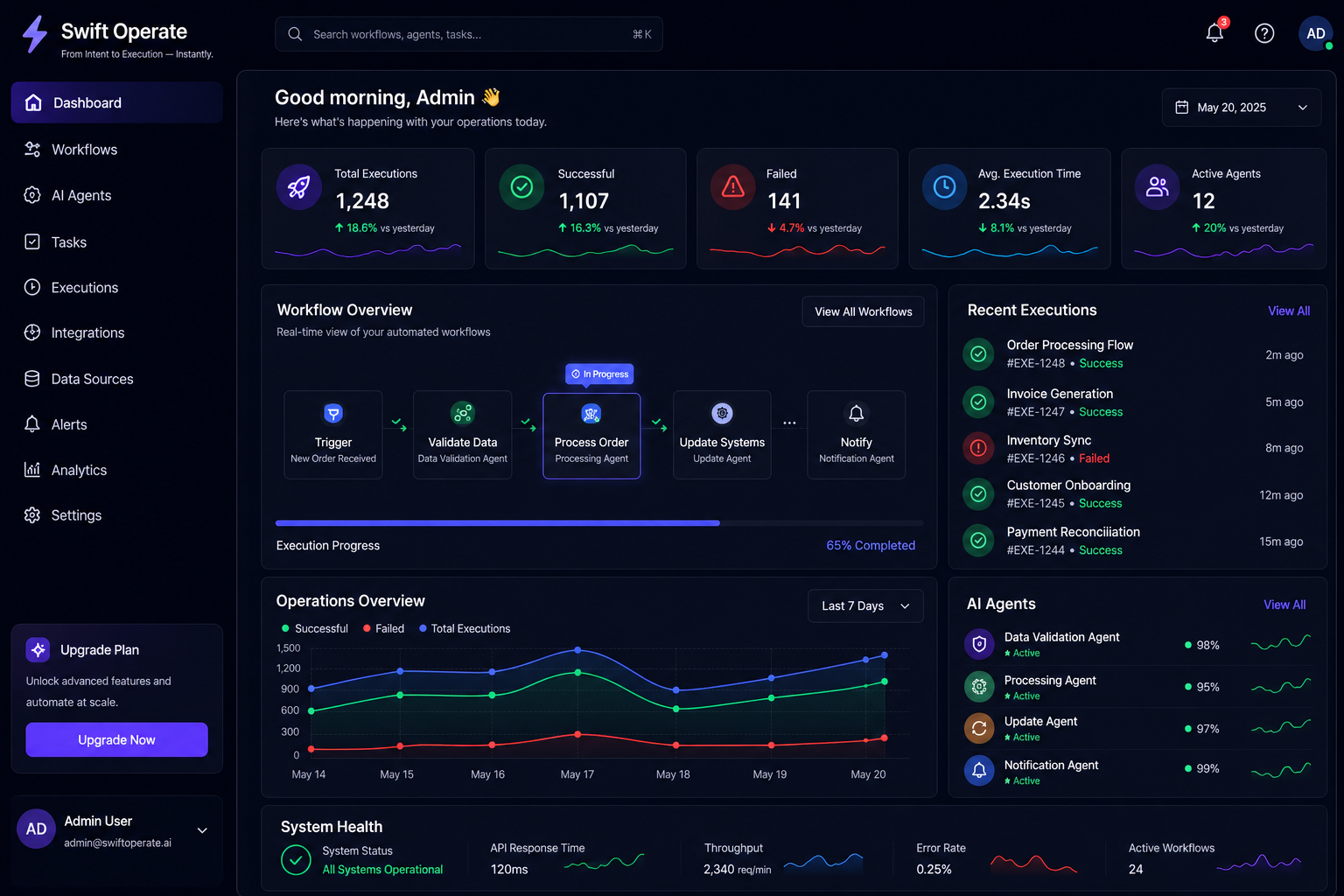Click the Notify bell node icon
This screenshot has height=896, width=1344.
point(857,413)
